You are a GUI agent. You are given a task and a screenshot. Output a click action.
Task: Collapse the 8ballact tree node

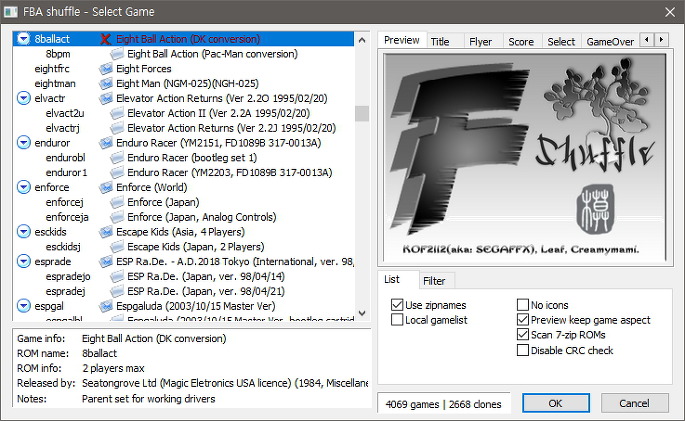(x=24, y=39)
